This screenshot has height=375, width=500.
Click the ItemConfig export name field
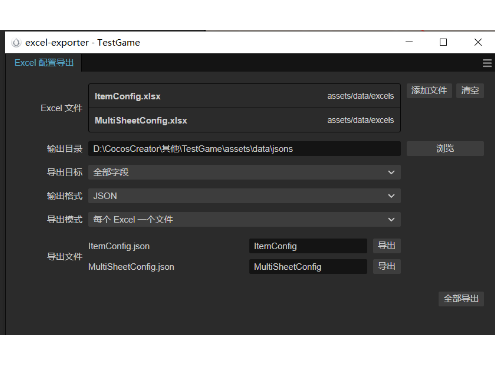[x=308, y=246]
